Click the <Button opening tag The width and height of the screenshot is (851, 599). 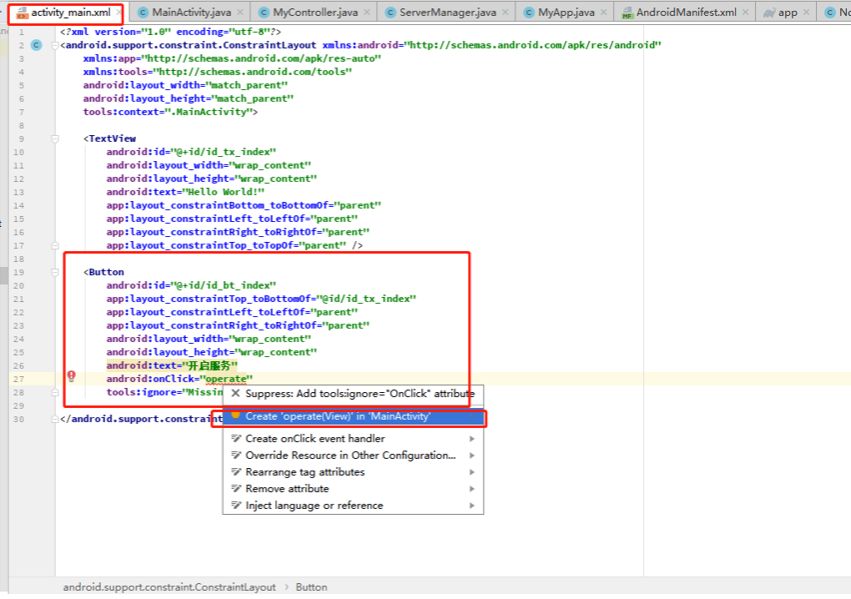[x=104, y=272]
